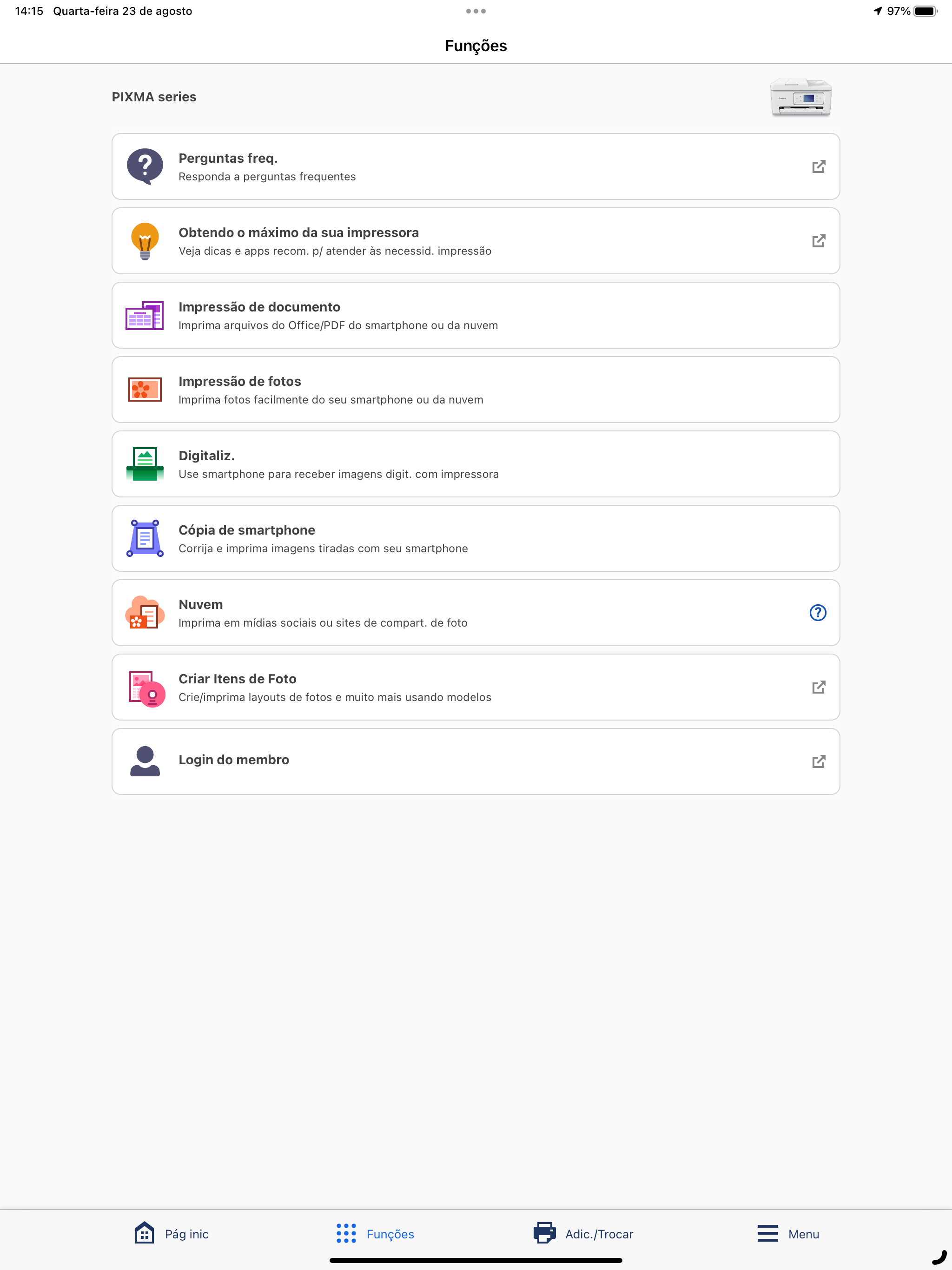Image resolution: width=952 pixels, height=1270 pixels.
Task: Tap the lightbulb tips icon
Action: click(145, 241)
